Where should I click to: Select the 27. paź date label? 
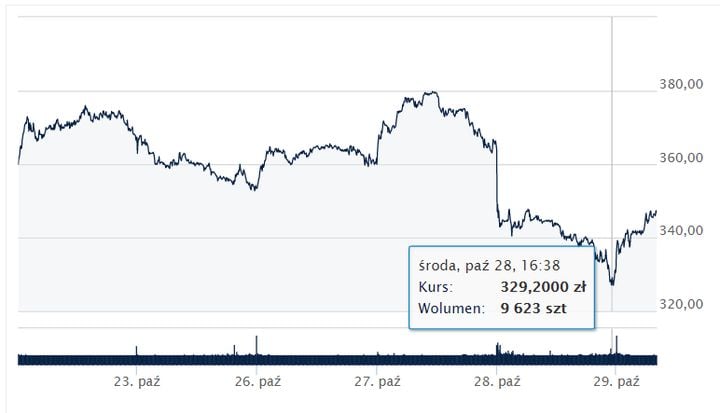377,382
